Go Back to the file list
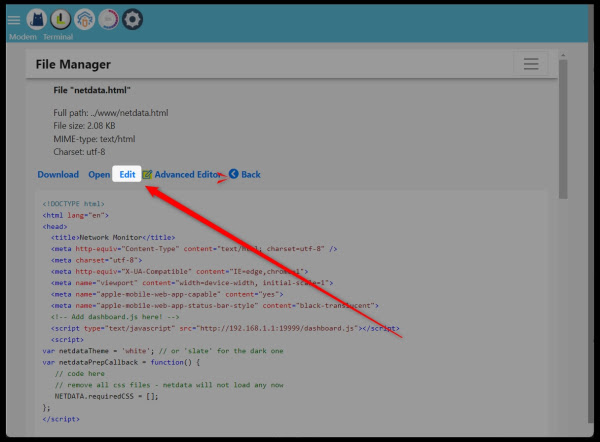The image size is (600, 442). 251,175
